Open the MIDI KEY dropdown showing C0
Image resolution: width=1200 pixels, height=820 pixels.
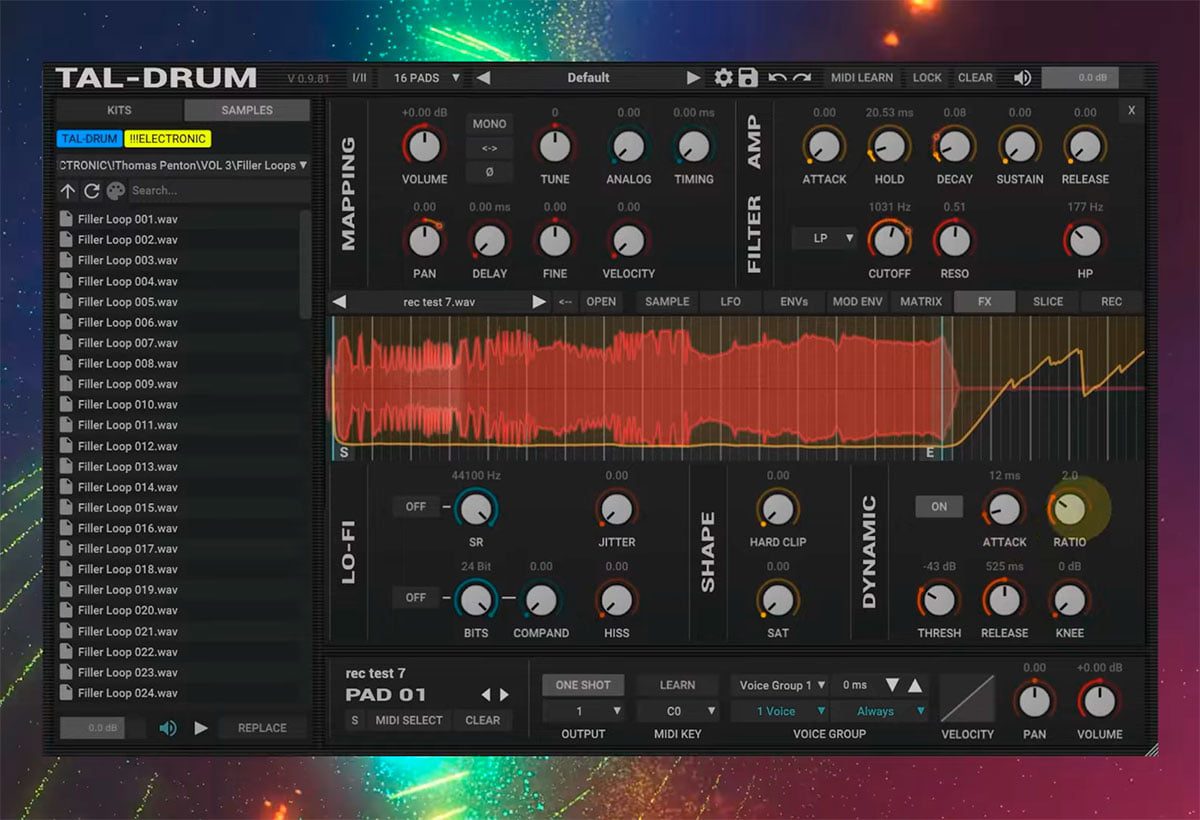click(x=678, y=711)
